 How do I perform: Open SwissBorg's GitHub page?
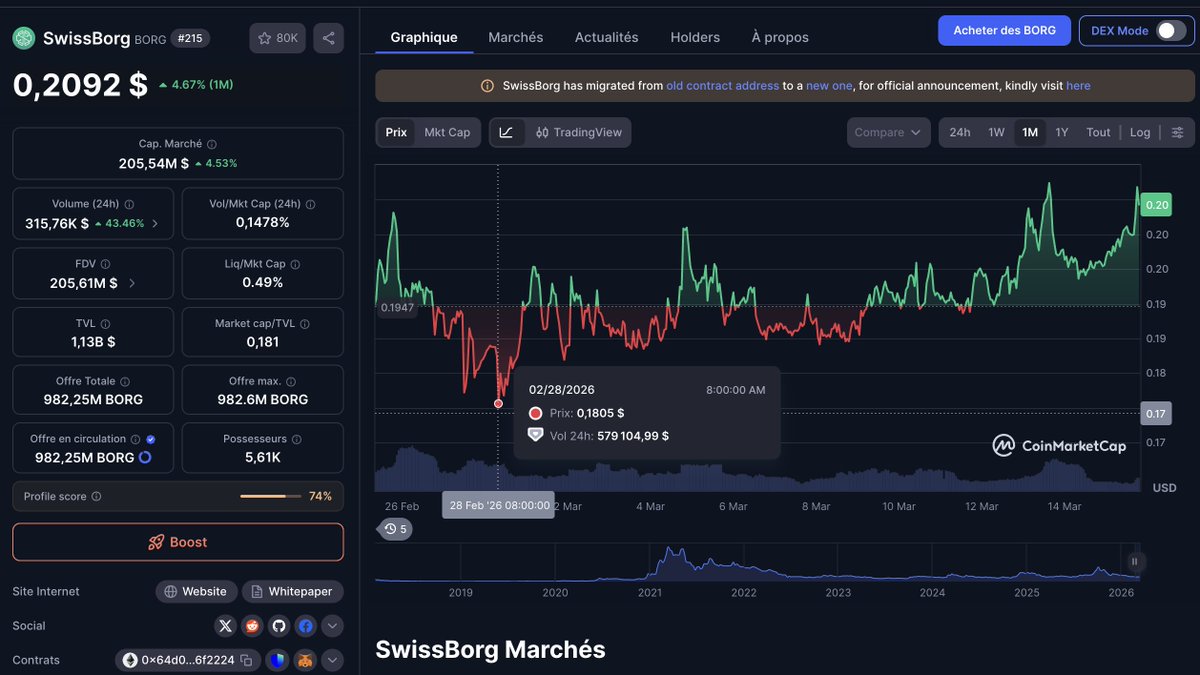(x=278, y=625)
